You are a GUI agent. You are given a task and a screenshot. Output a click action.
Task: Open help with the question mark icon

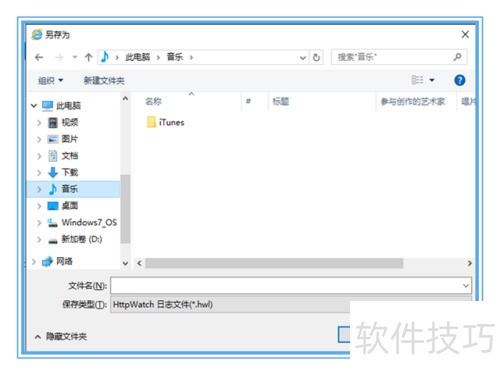(460, 80)
